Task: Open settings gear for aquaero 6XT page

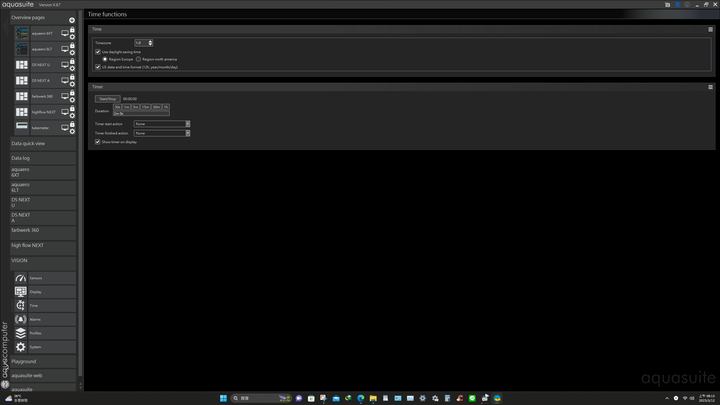Action: [x=72, y=37]
